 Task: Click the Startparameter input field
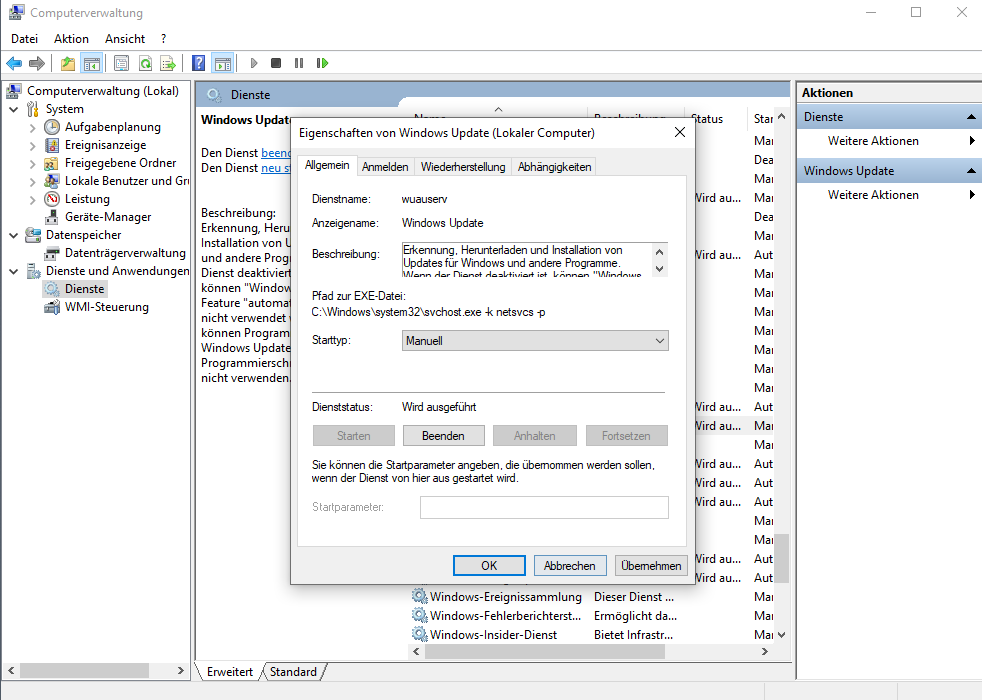pyautogui.click(x=544, y=508)
